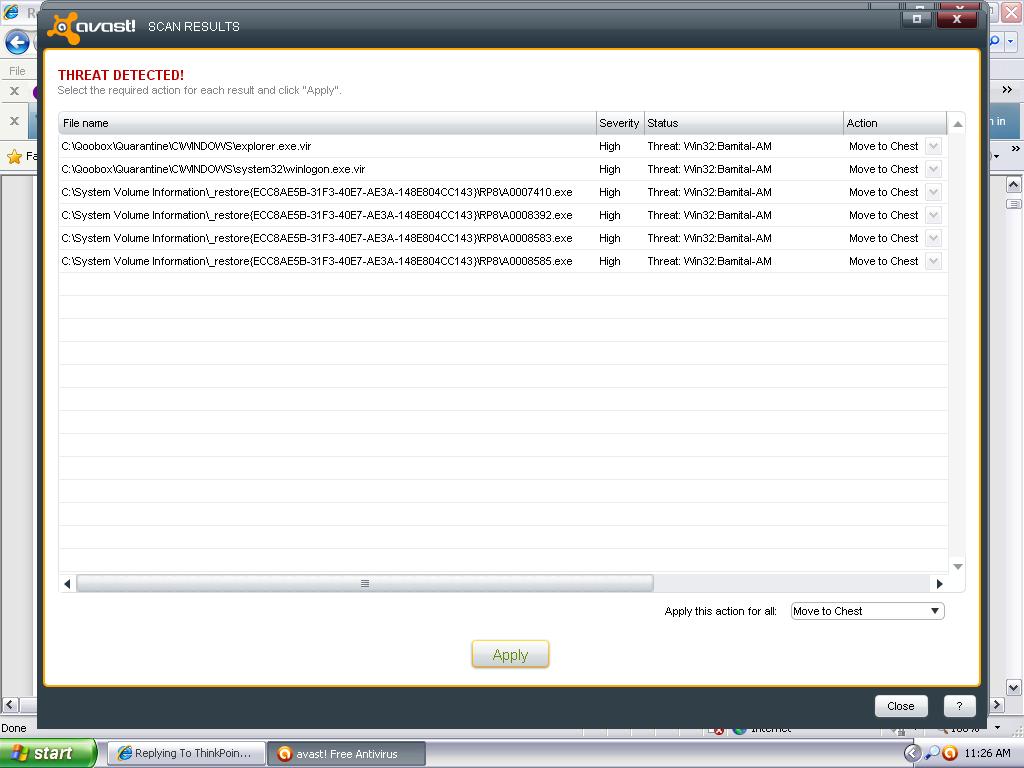Viewport: 1024px width, 768px height.
Task: Open the Favorites star in Internet Explorer
Action: point(14,156)
